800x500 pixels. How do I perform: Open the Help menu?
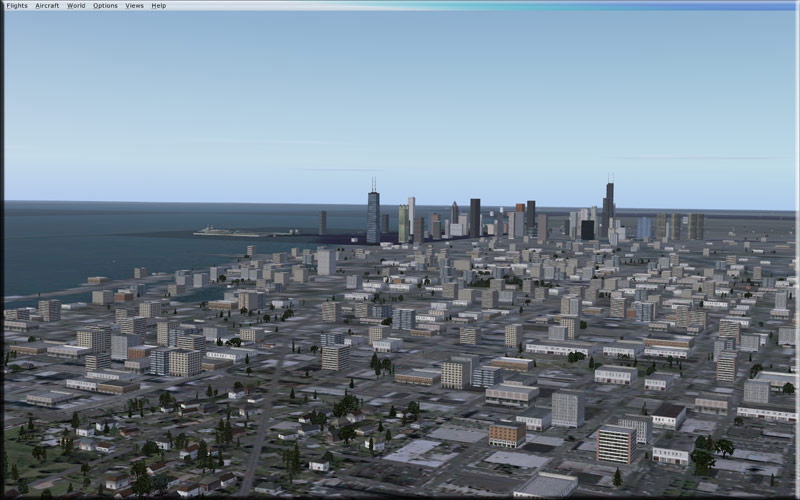[159, 5]
